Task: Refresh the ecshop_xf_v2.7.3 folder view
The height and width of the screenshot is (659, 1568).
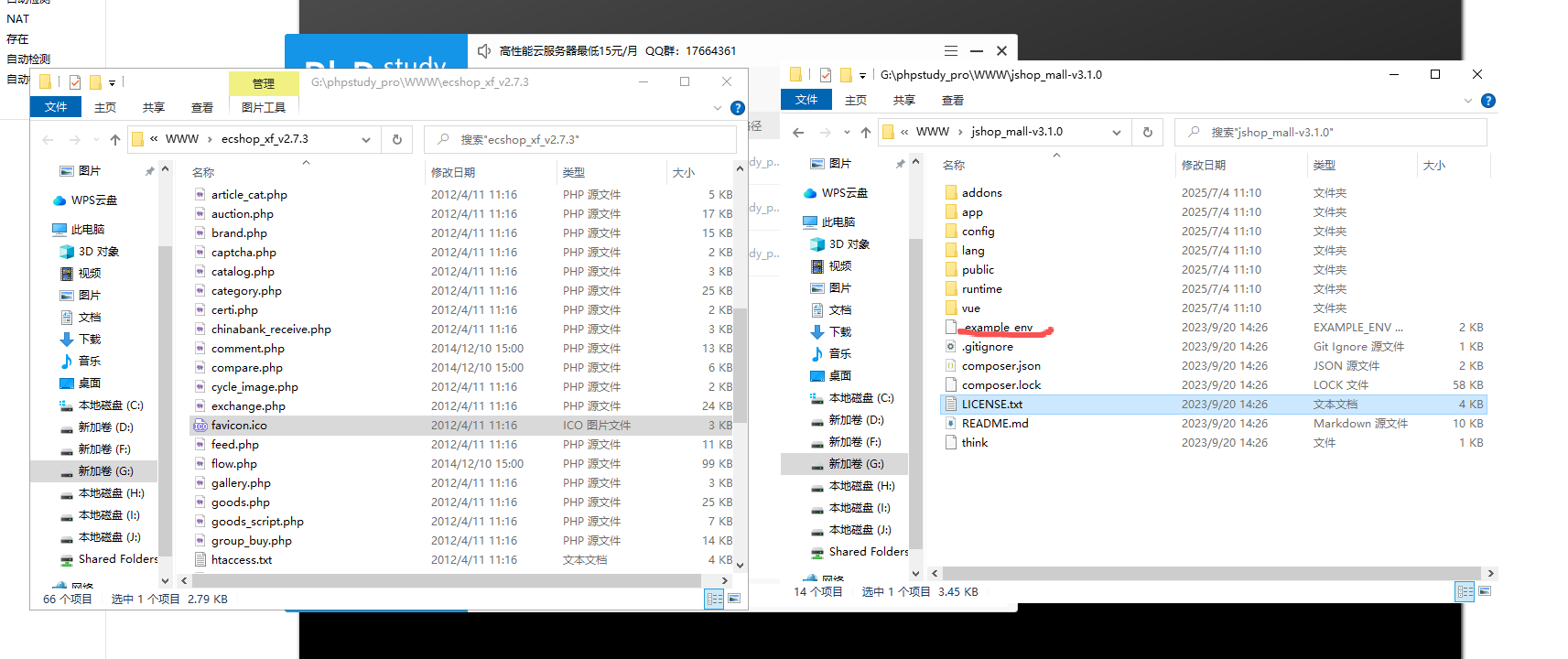Action: pyautogui.click(x=397, y=139)
